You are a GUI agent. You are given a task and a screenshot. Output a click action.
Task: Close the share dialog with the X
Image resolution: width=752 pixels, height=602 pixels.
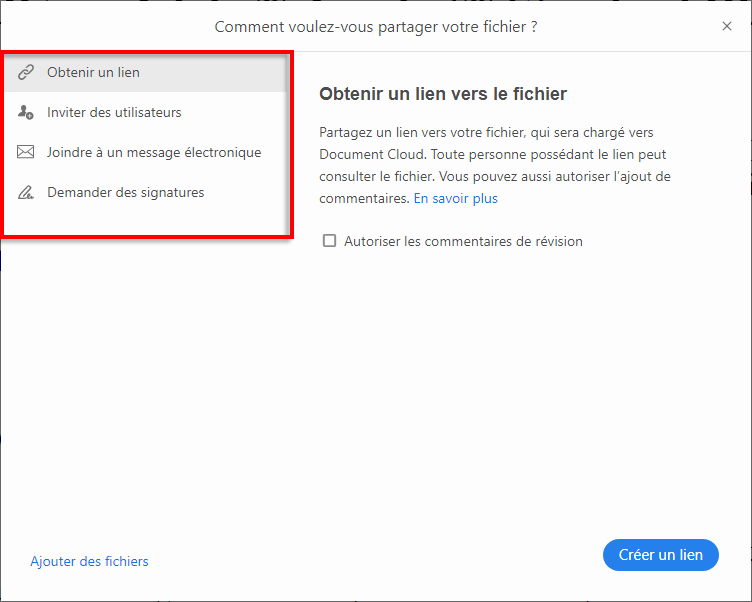tap(727, 27)
